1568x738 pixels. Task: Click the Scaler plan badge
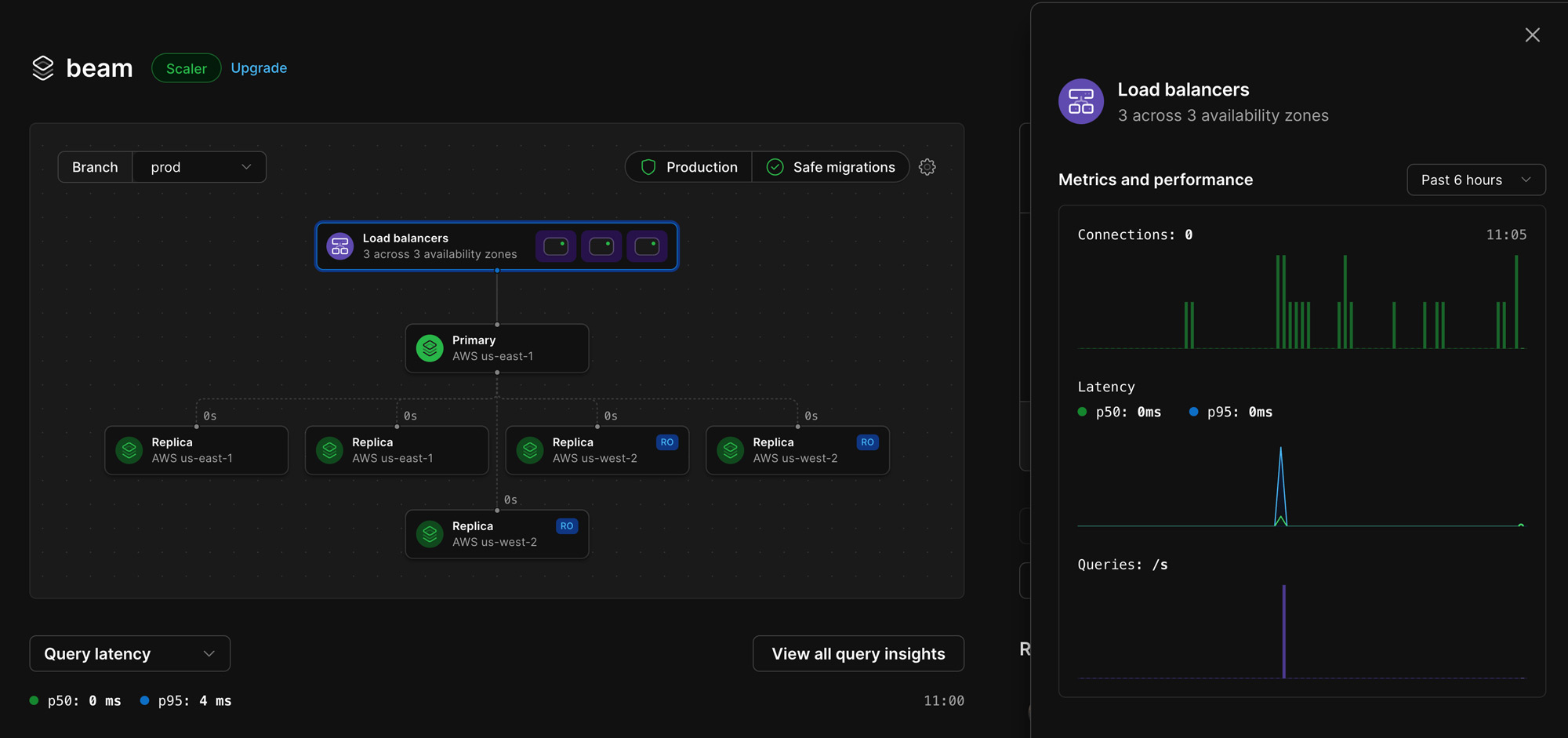click(x=187, y=68)
